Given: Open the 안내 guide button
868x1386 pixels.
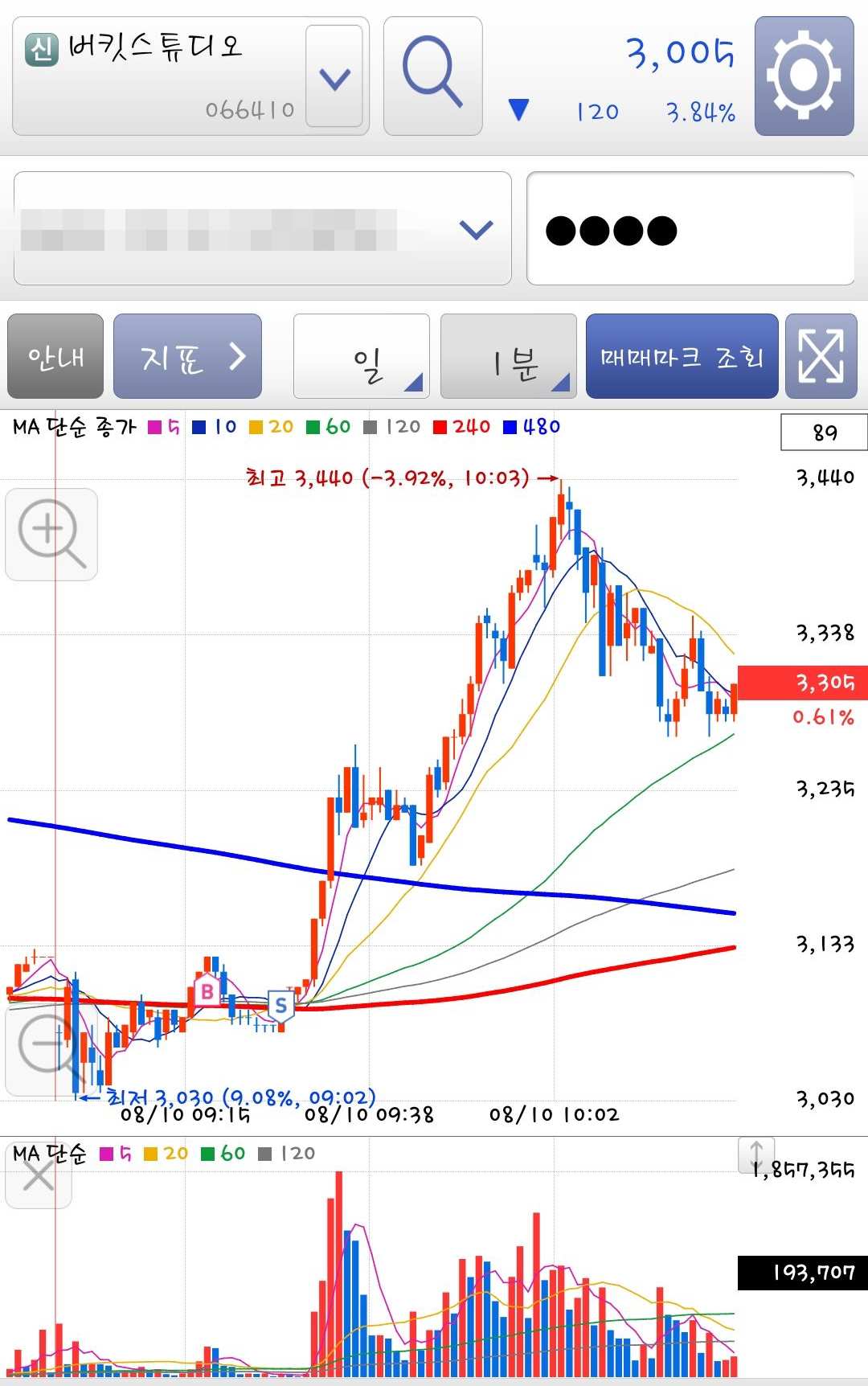Looking at the screenshot, I should tap(55, 356).
